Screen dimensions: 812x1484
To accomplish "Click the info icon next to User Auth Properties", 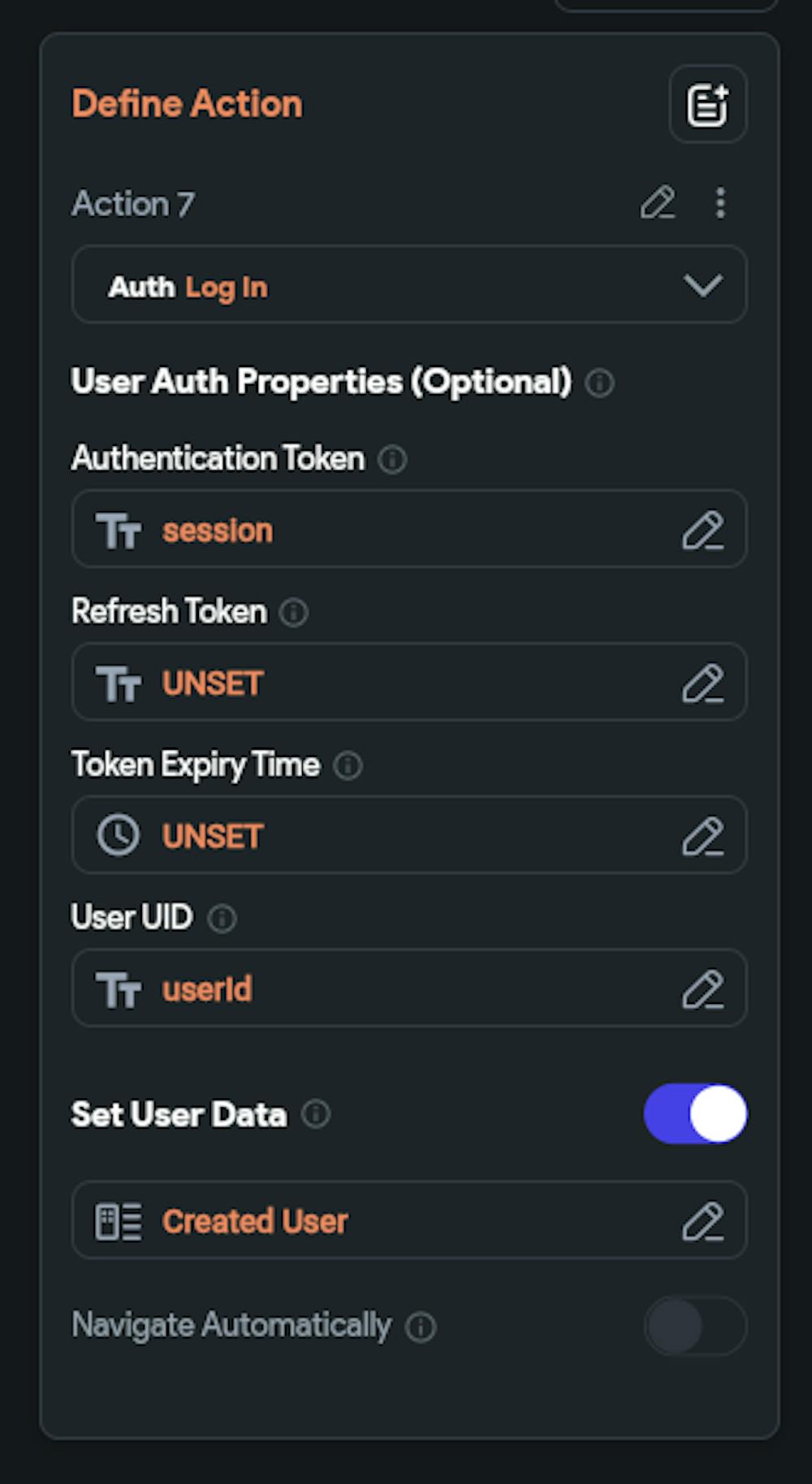I will pyautogui.click(x=600, y=383).
